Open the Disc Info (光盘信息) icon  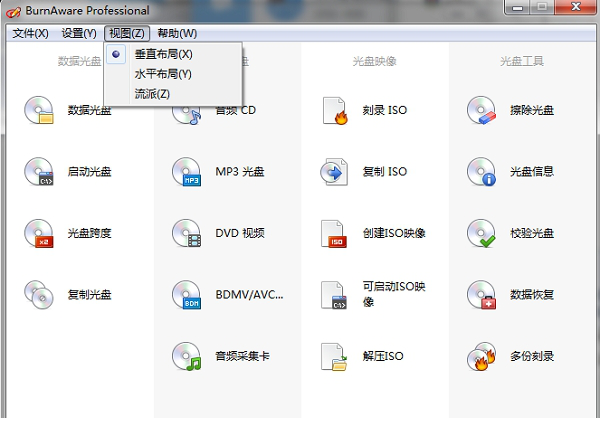481,171
